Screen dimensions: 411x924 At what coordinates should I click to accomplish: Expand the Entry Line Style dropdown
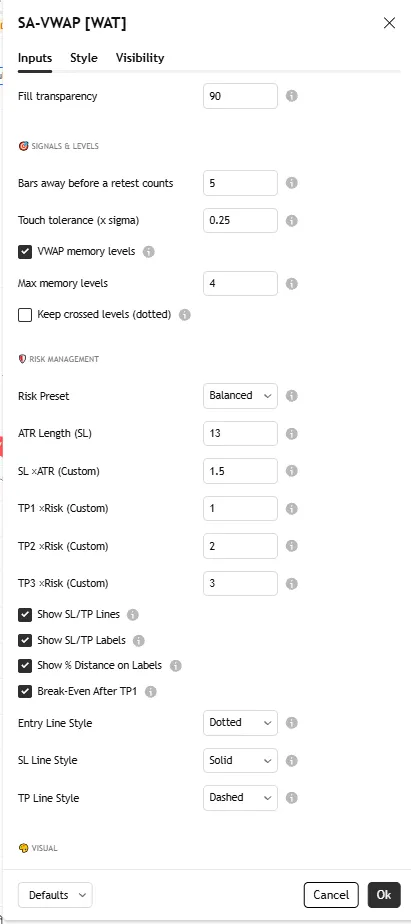click(x=240, y=723)
